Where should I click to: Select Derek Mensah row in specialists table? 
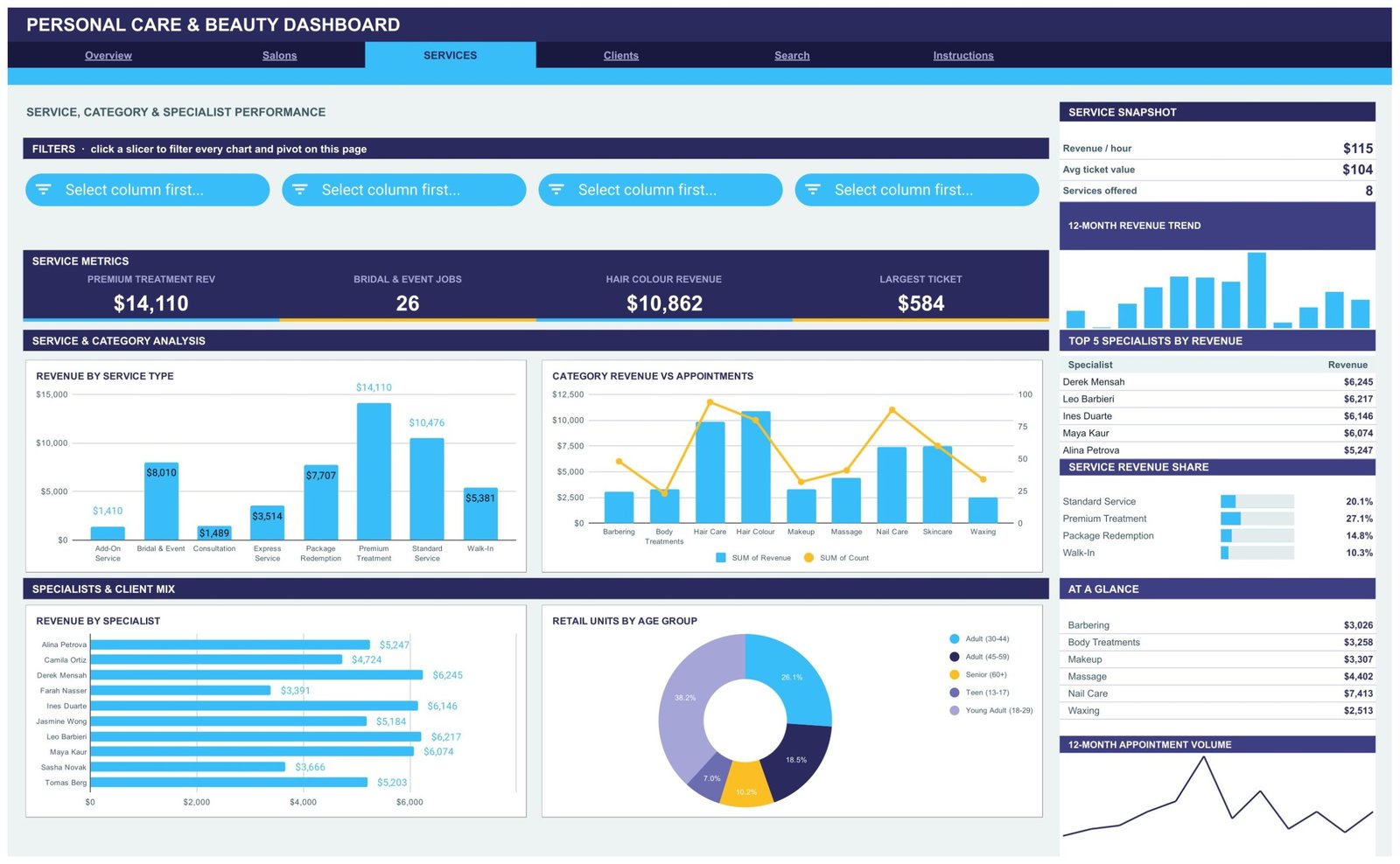1217,382
